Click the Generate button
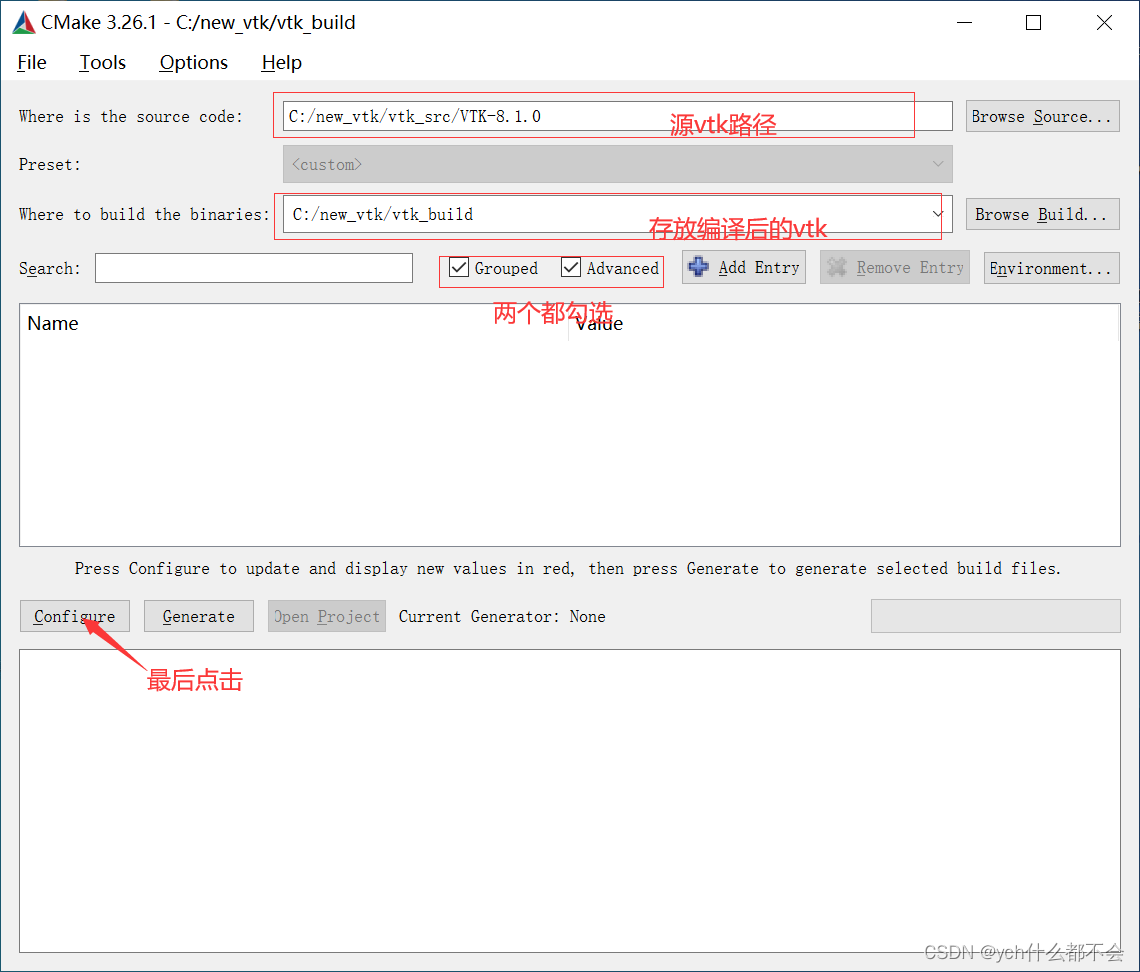The height and width of the screenshot is (972, 1140). [198, 616]
